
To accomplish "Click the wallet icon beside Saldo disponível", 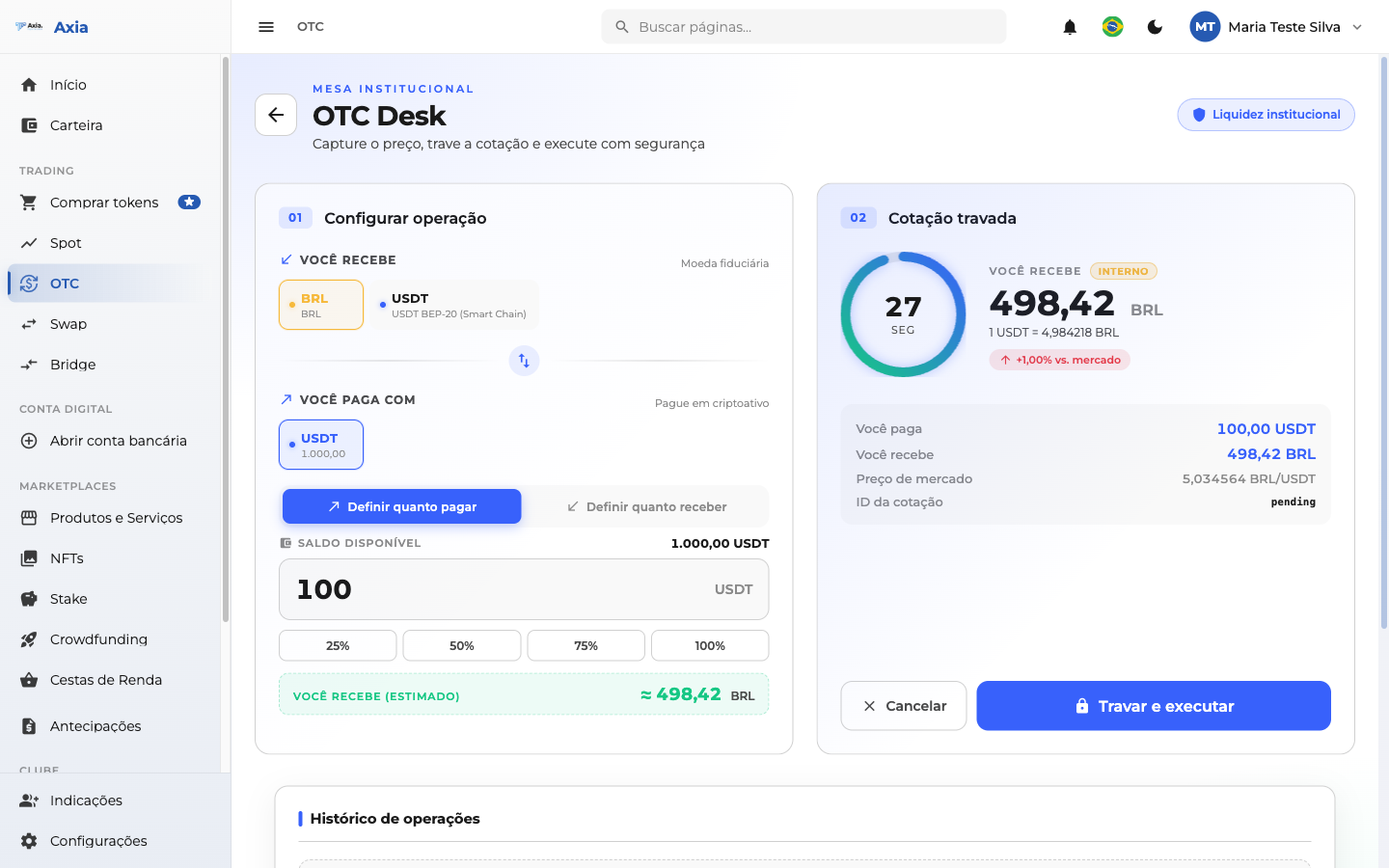I will [x=286, y=543].
